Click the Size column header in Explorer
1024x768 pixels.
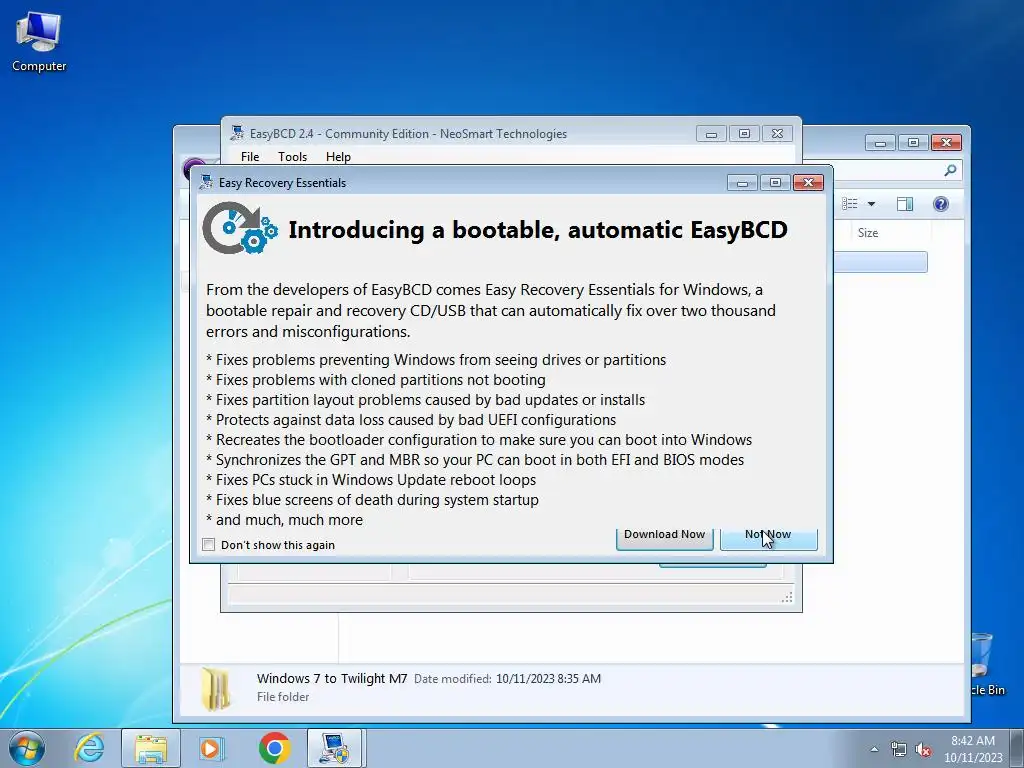(867, 233)
